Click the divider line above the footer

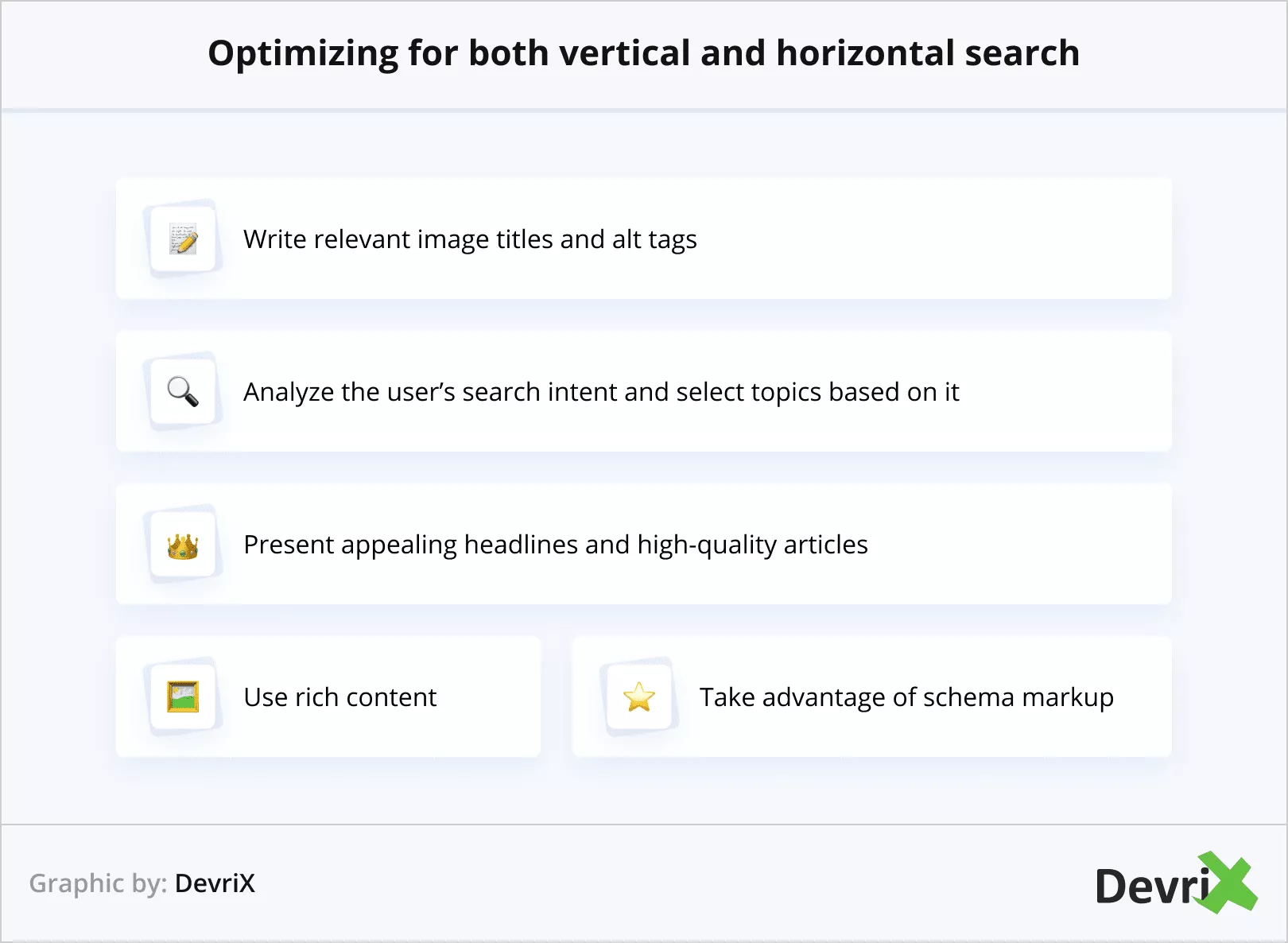coord(643,825)
